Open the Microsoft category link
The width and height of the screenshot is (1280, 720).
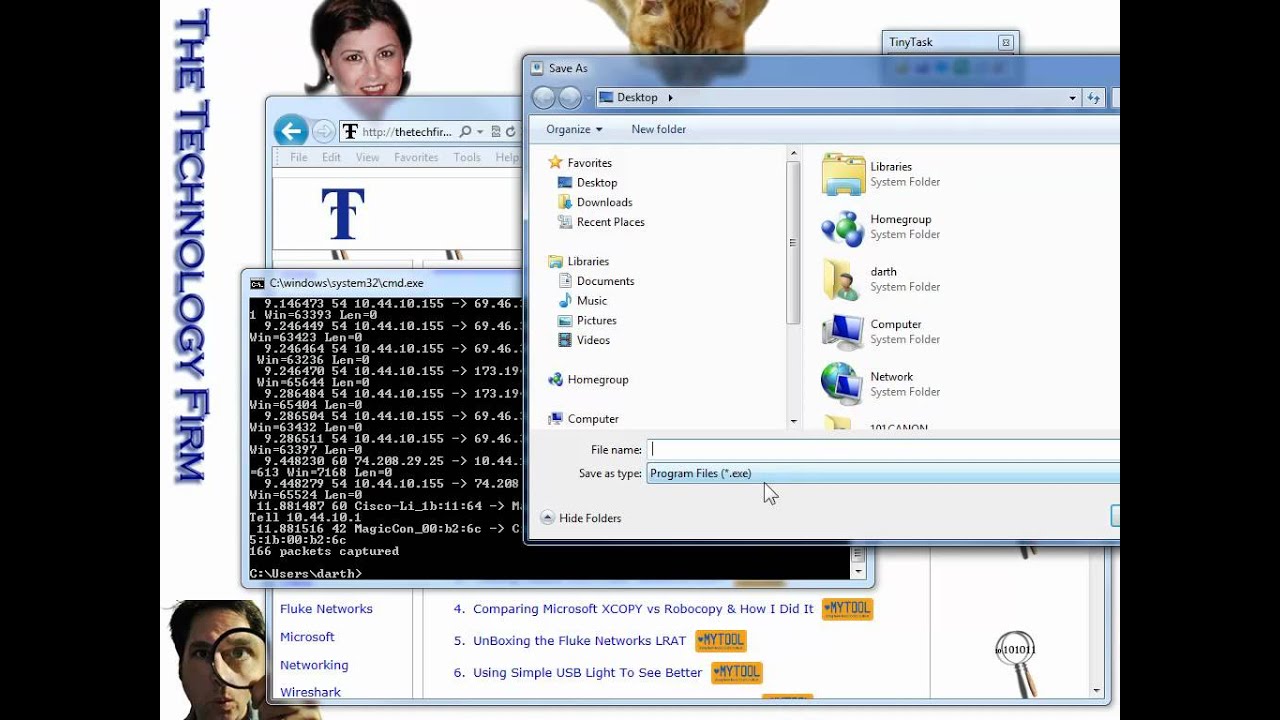(x=307, y=636)
